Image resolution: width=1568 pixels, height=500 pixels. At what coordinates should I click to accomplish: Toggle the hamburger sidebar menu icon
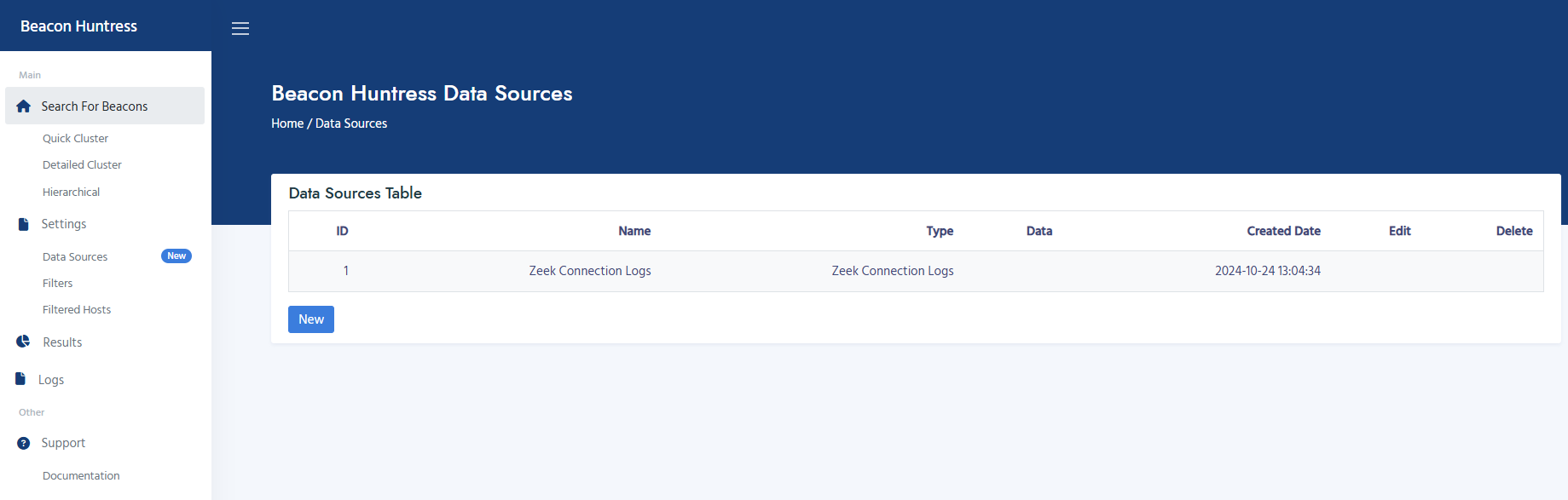[240, 28]
